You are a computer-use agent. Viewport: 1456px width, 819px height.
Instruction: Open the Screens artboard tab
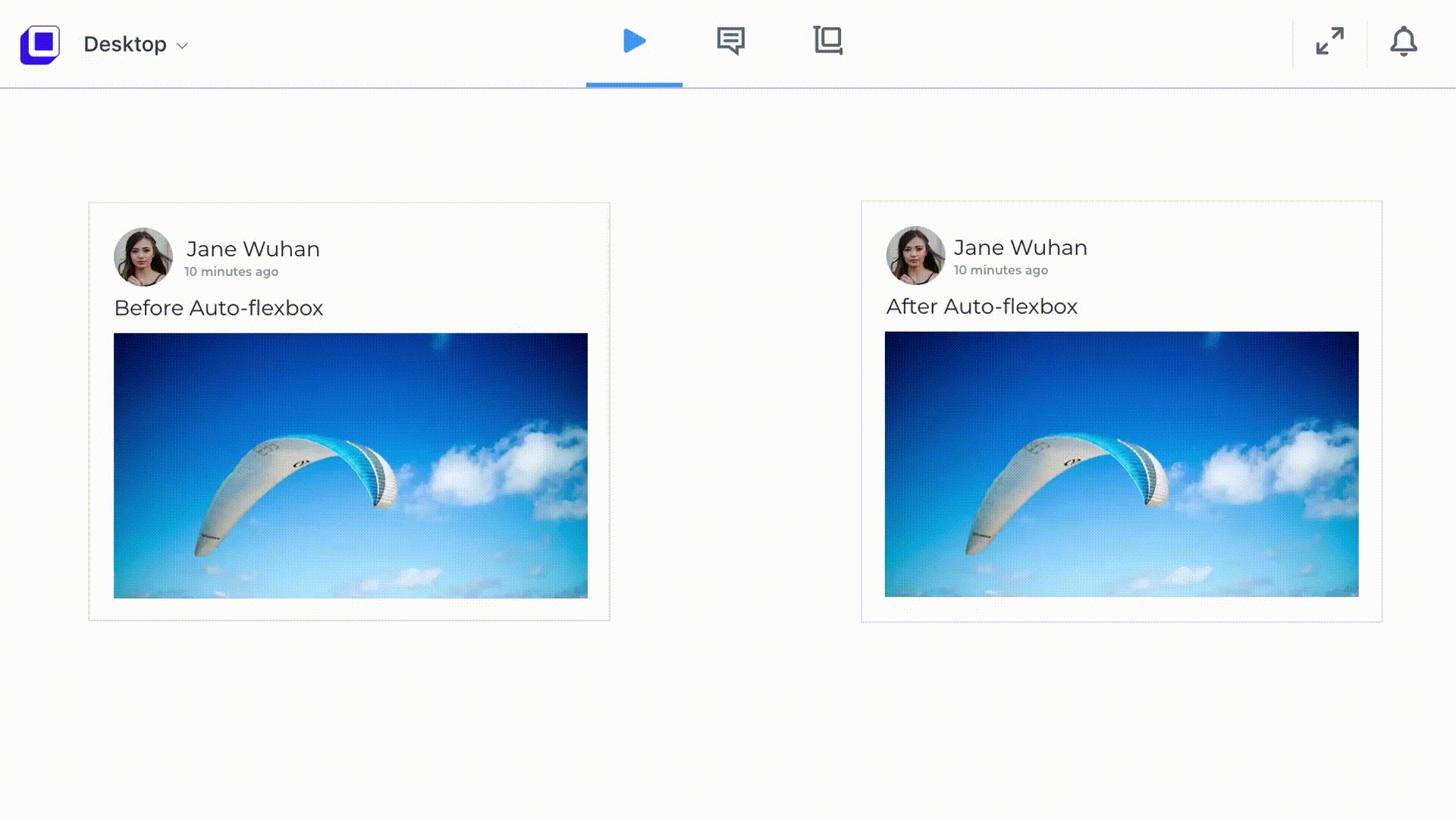(827, 41)
